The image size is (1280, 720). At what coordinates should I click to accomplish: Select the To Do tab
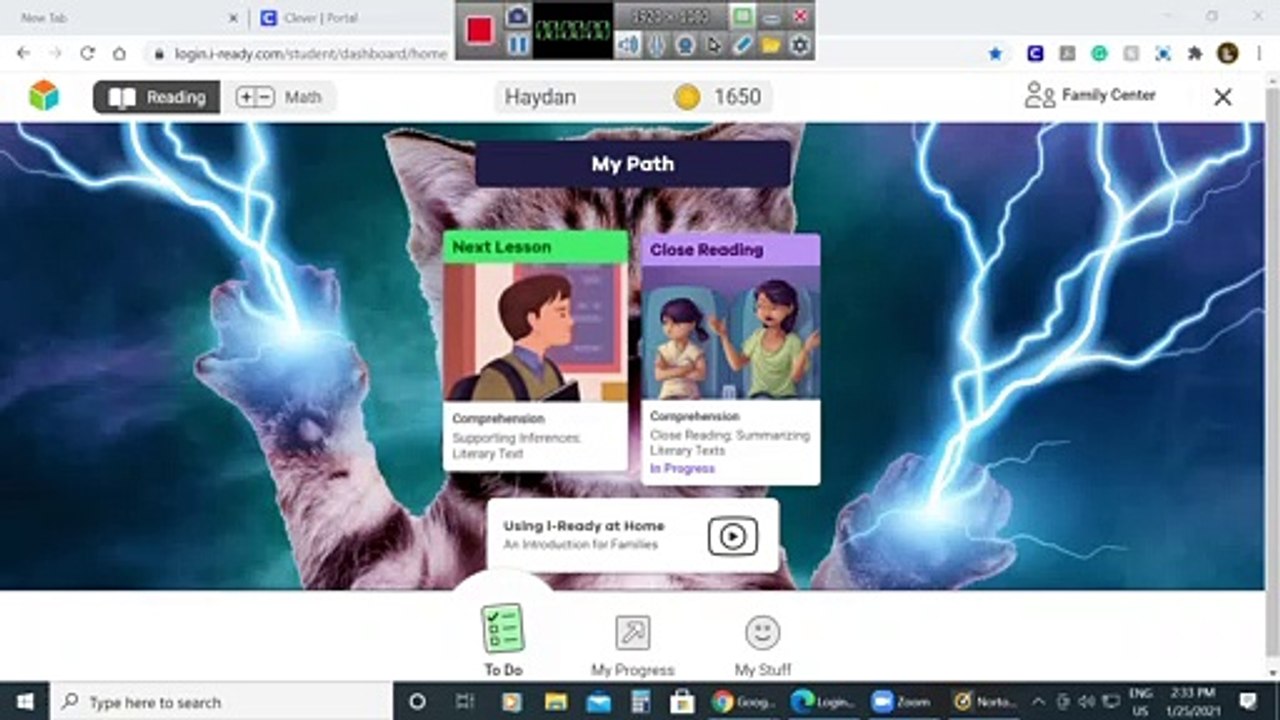click(x=503, y=640)
